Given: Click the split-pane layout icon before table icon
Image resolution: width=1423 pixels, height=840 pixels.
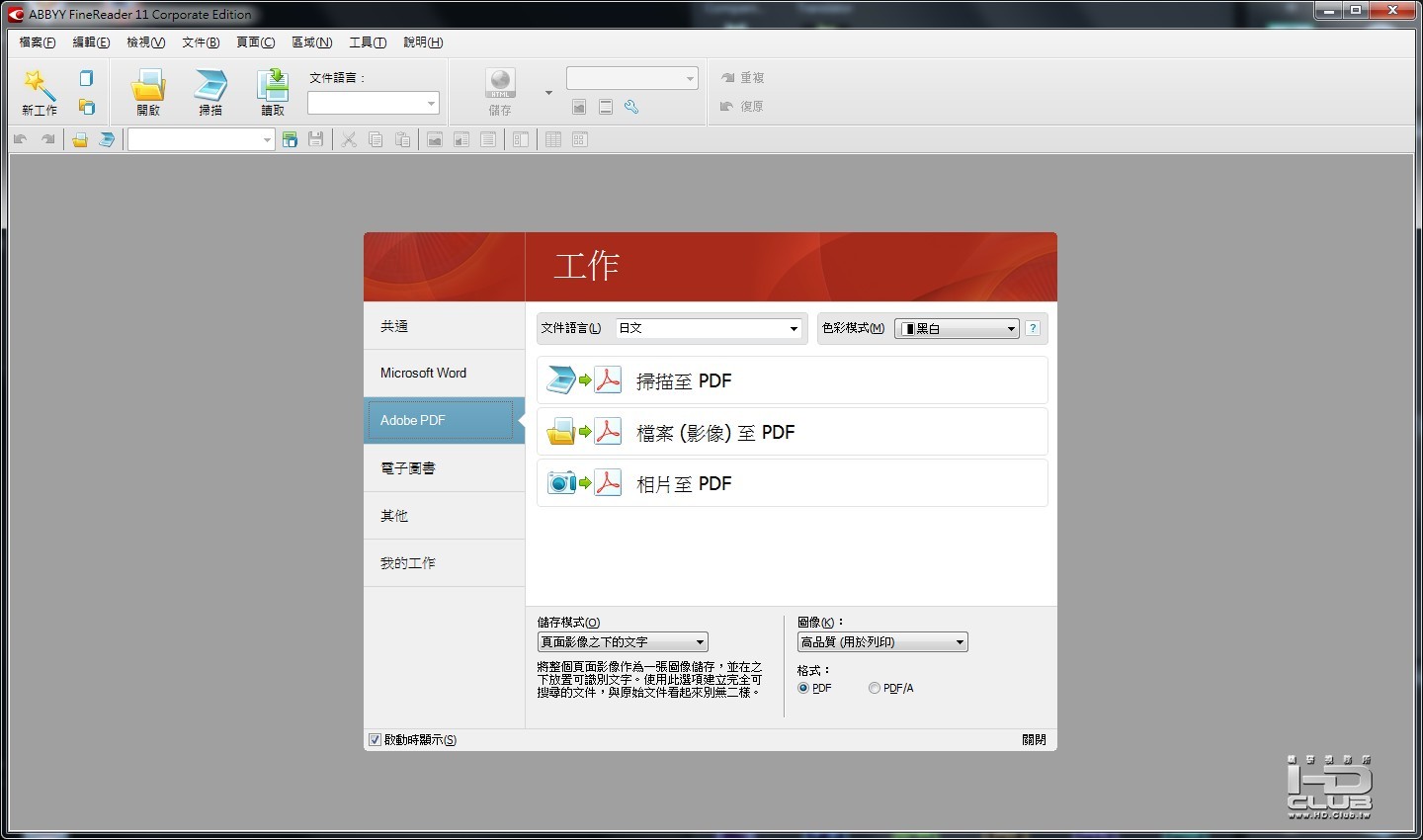Looking at the screenshot, I should [521, 140].
